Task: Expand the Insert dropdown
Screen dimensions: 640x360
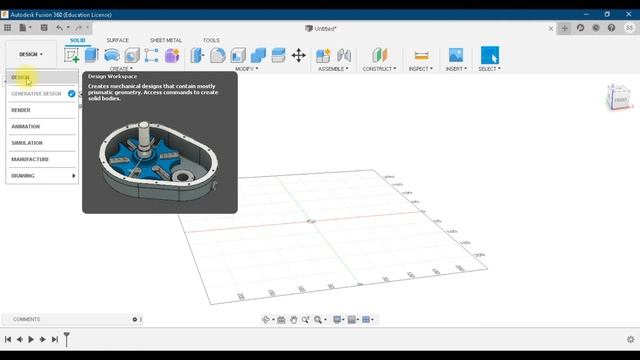Action: 456,69
